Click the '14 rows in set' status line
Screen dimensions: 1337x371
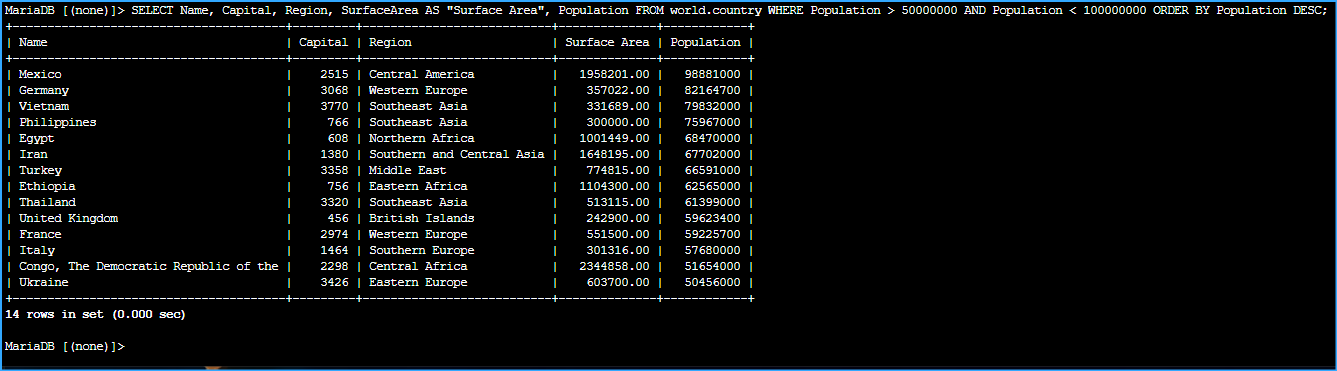point(95,315)
